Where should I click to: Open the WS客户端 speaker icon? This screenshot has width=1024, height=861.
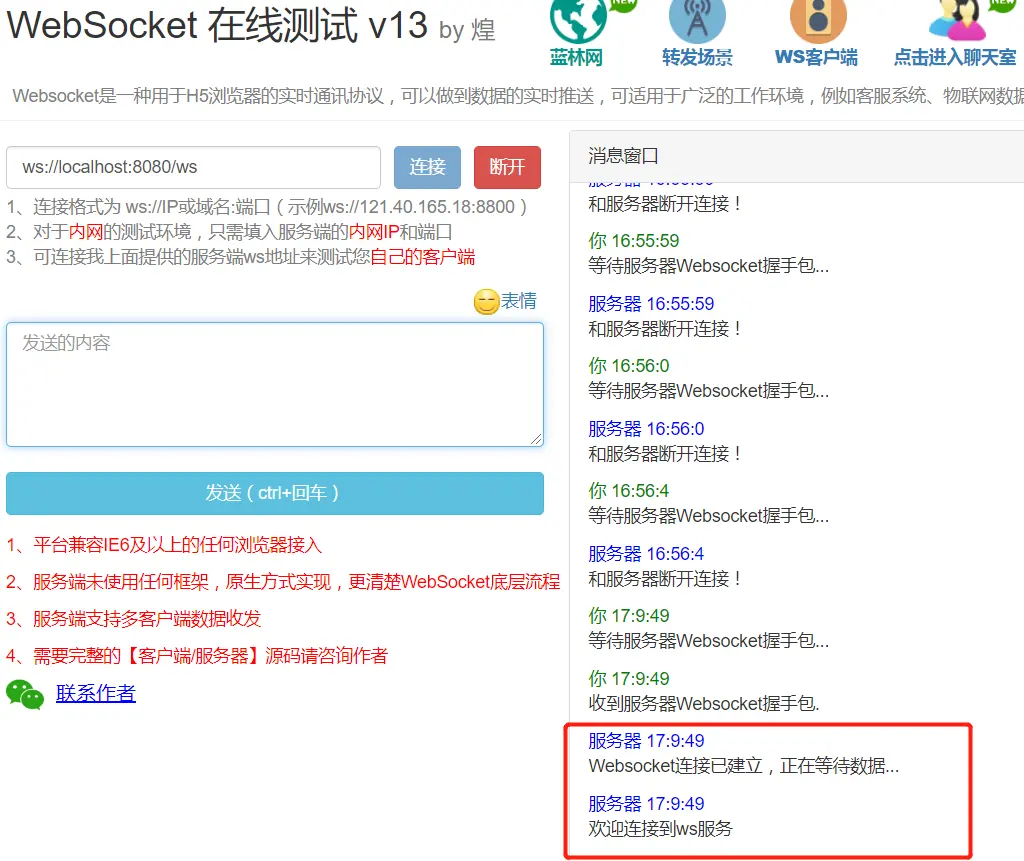pos(818,20)
